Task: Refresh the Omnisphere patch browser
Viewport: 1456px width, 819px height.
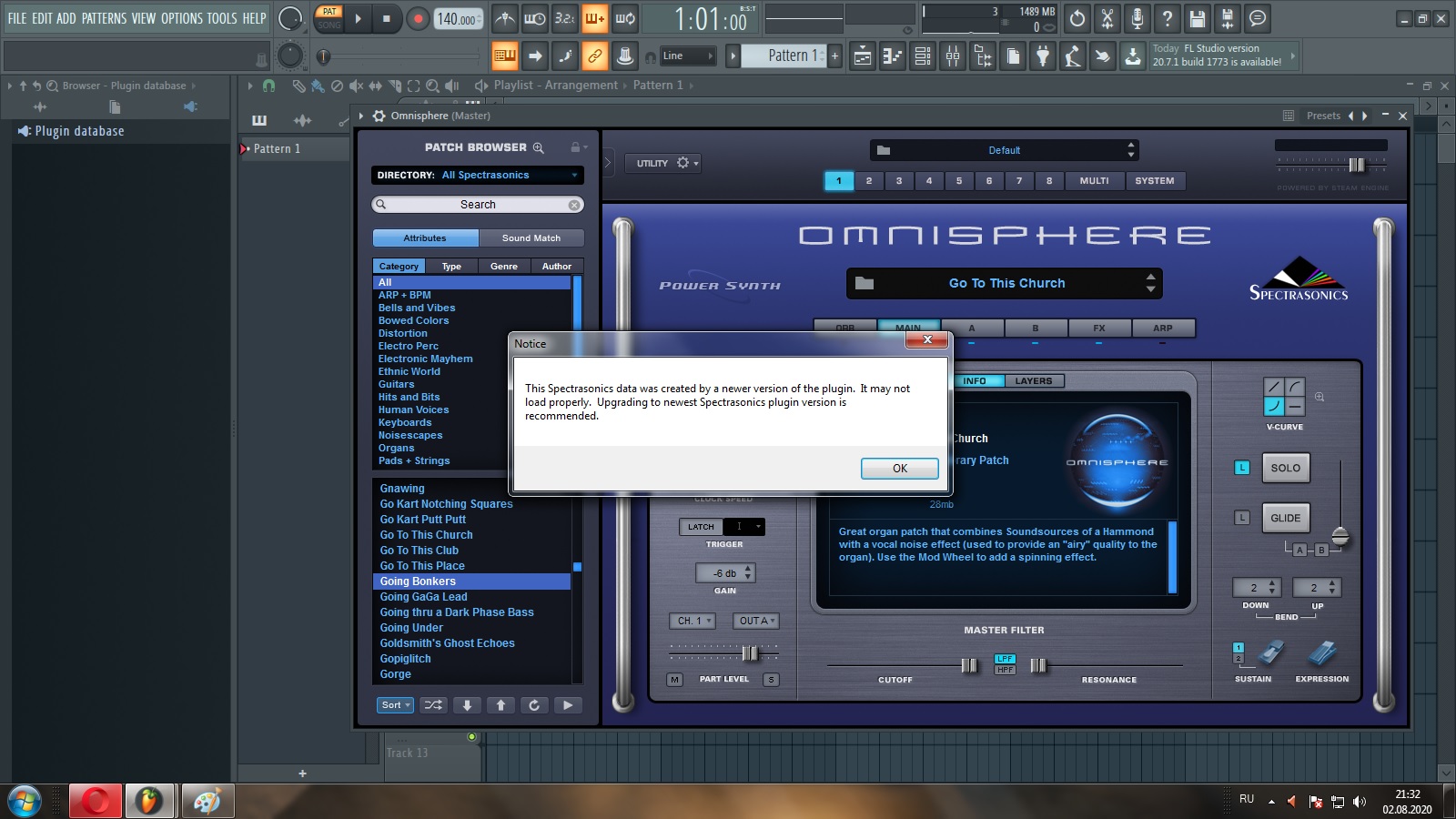Action: pyautogui.click(x=534, y=705)
